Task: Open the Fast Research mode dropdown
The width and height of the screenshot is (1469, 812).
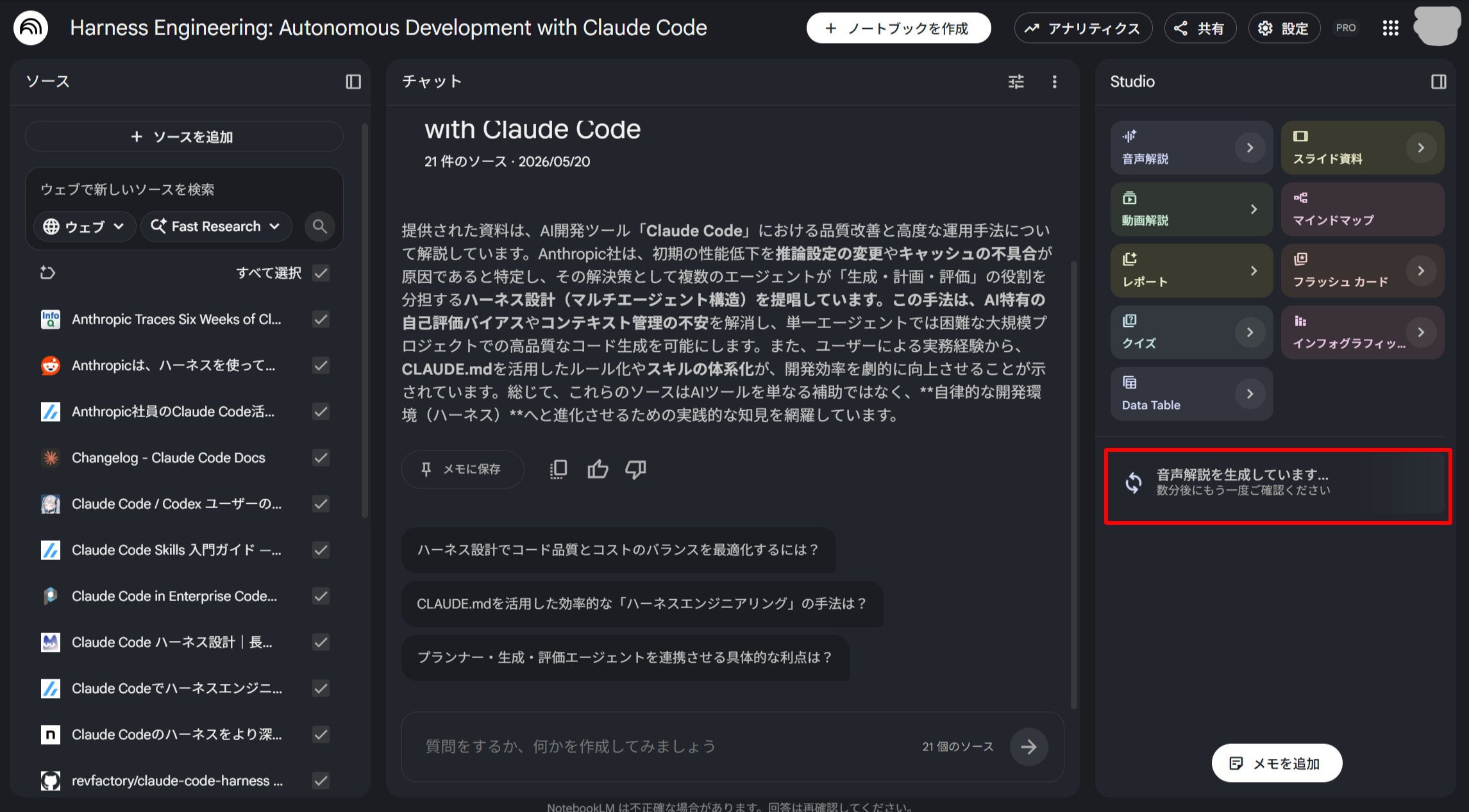Action: 216,226
